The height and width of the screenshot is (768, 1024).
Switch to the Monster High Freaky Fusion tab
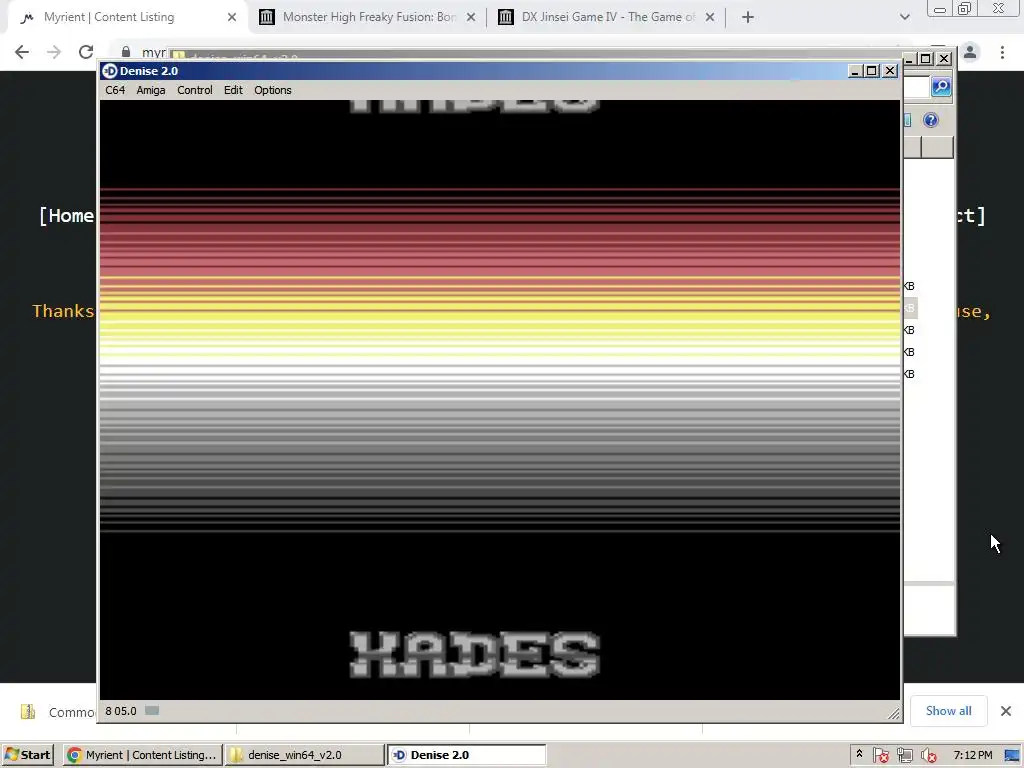(x=369, y=17)
